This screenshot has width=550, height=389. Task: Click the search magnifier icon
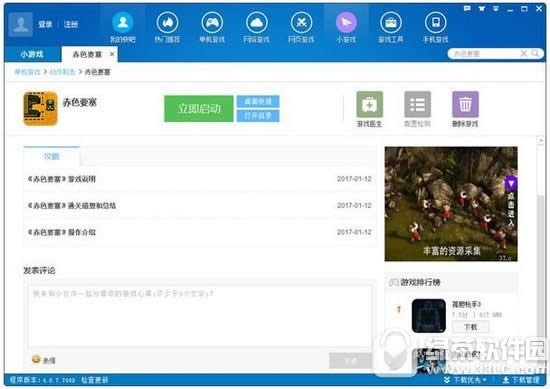(x=535, y=53)
